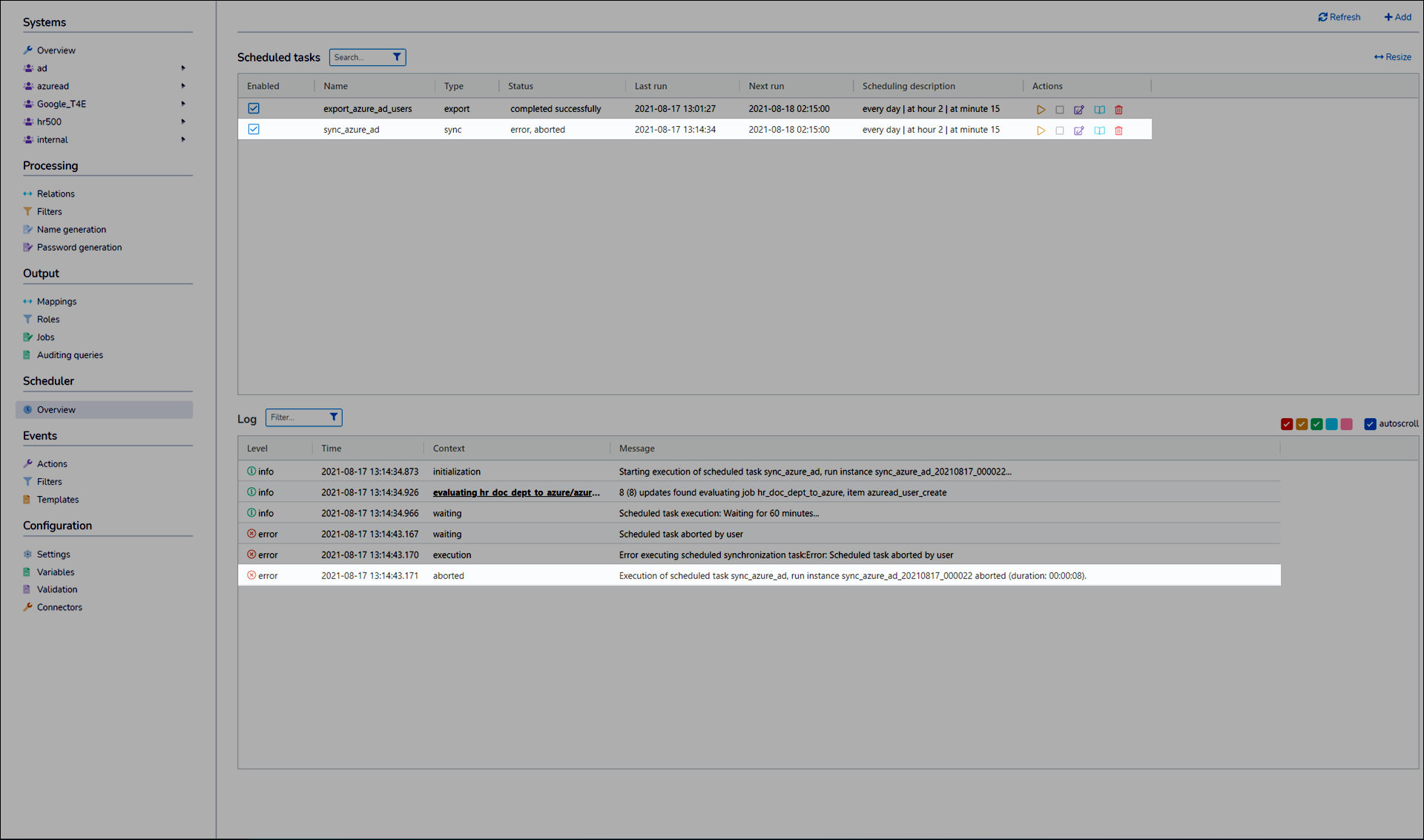This screenshot has width=1424, height=840.
Task: Edit the export_azure_ad_users task
Action: pyautogui.click(x=1078, y=110)
